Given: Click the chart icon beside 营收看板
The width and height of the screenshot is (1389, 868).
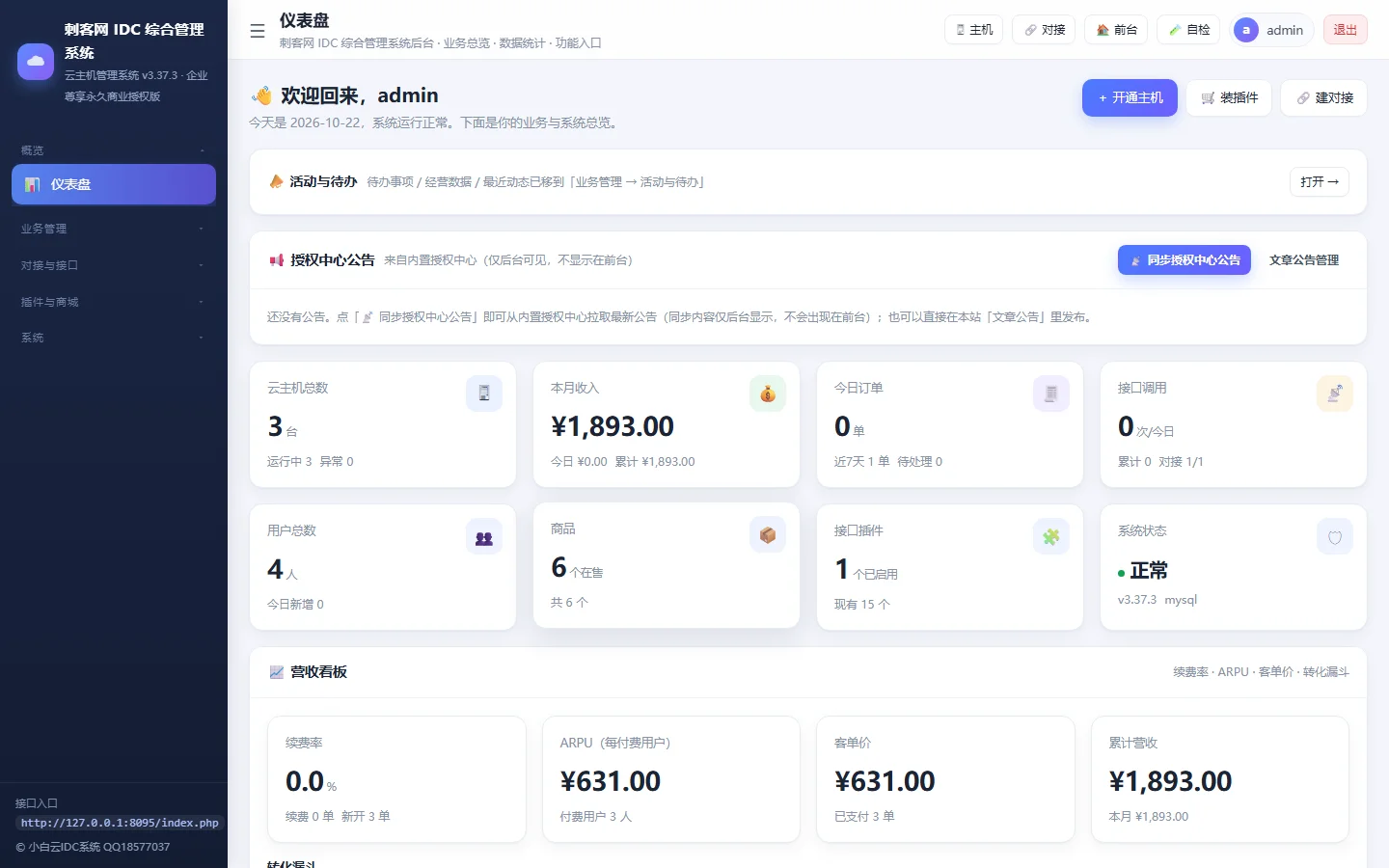Looking at the screenshot, I should 276,672.
